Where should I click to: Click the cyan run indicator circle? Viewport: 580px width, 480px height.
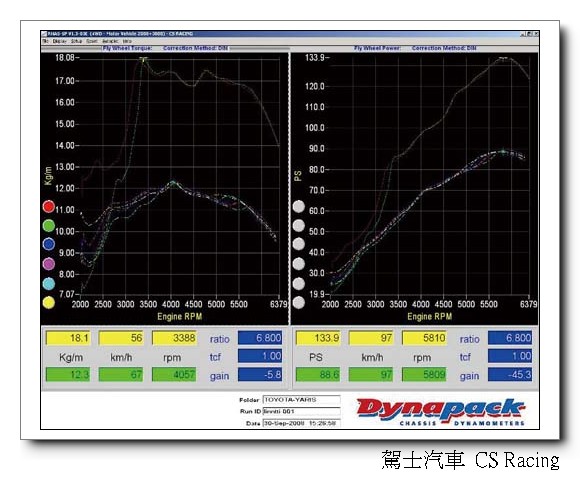(48, 284)
